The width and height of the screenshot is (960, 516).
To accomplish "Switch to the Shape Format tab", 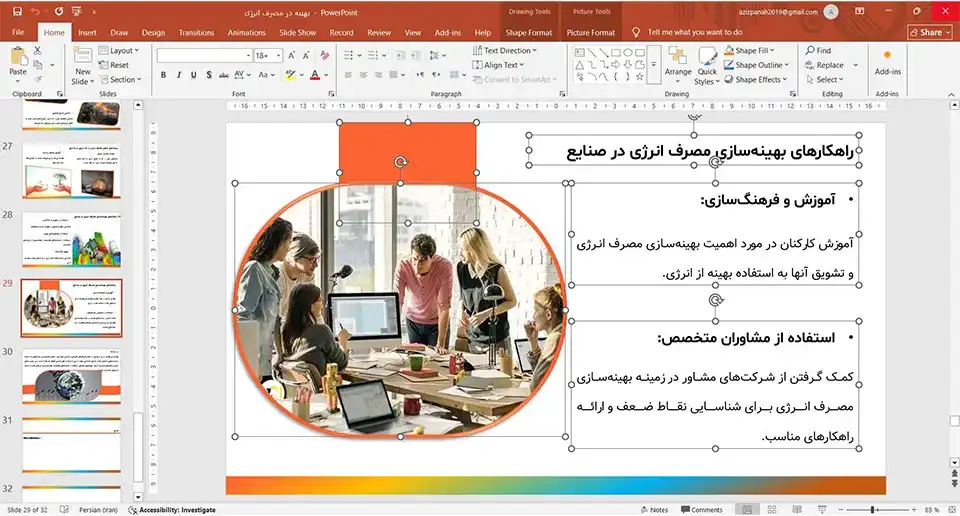I will 528,32.
